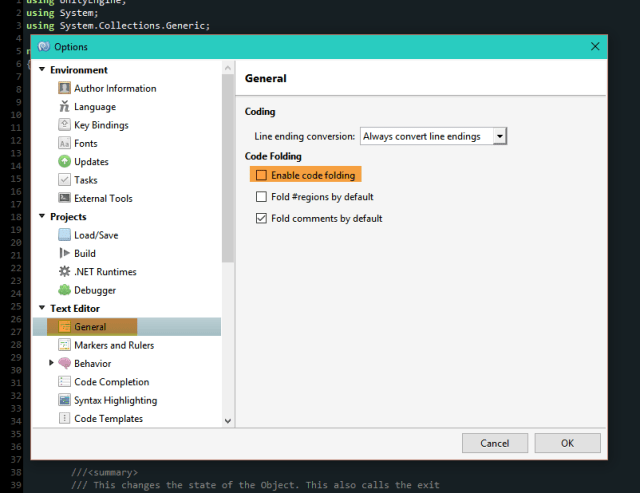Image resolution: width=640 pixels, height=493 pixels.
Task: Click the ///<summary> comment line in editor
Action: tap(104, 473)
